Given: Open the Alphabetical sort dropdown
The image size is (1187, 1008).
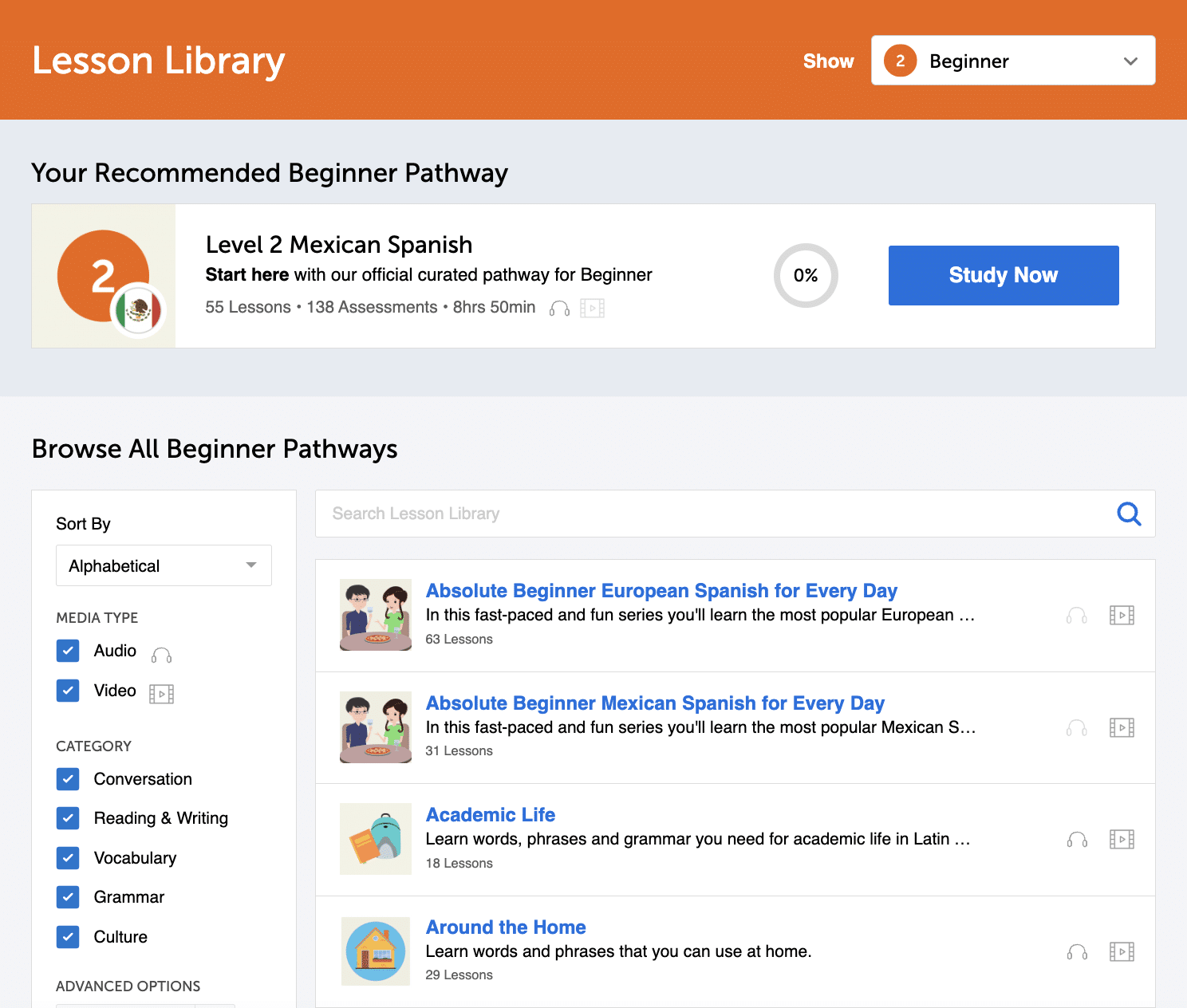Looking at the screenshot, I should click(164, 565).
